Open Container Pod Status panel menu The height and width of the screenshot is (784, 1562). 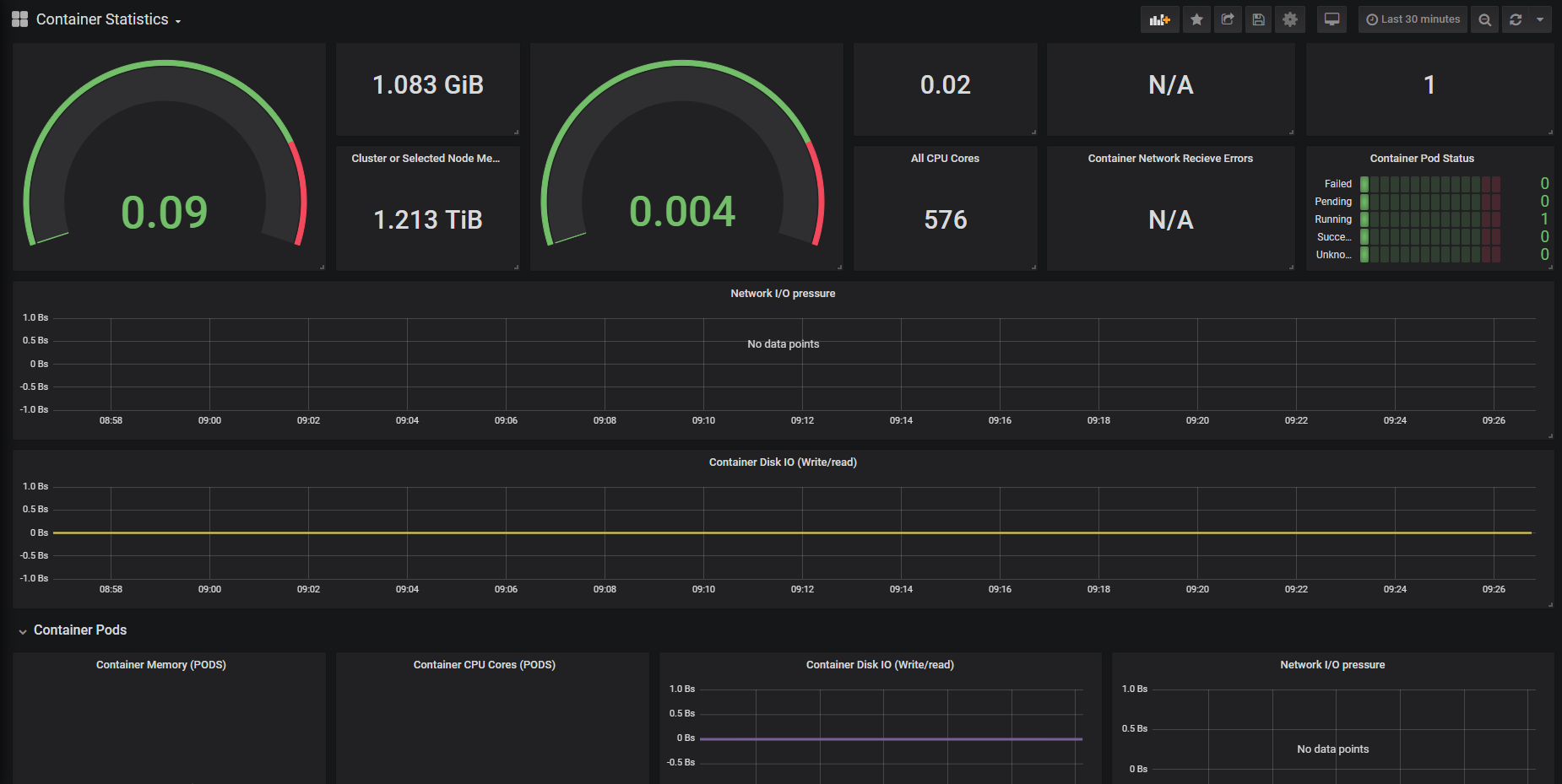pyautogui.click(x=1422, y=159)
